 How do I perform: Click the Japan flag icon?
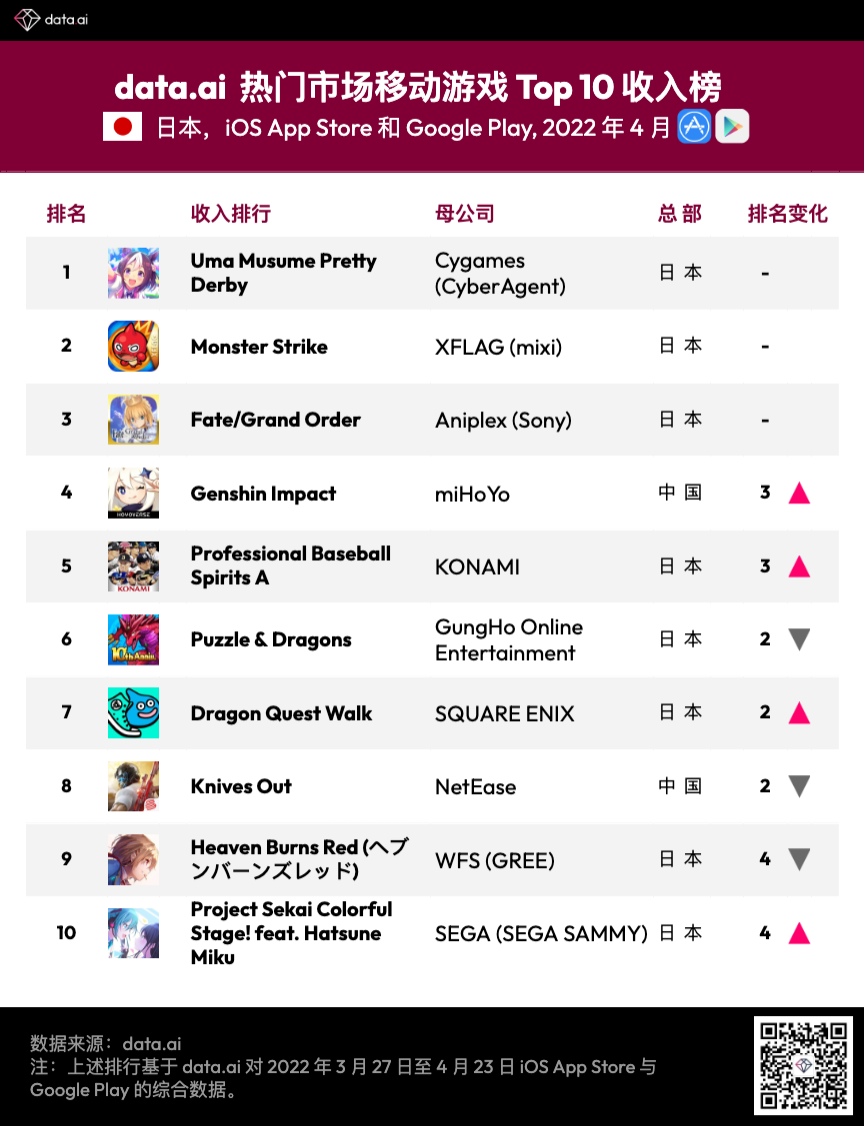coord(122,127)
